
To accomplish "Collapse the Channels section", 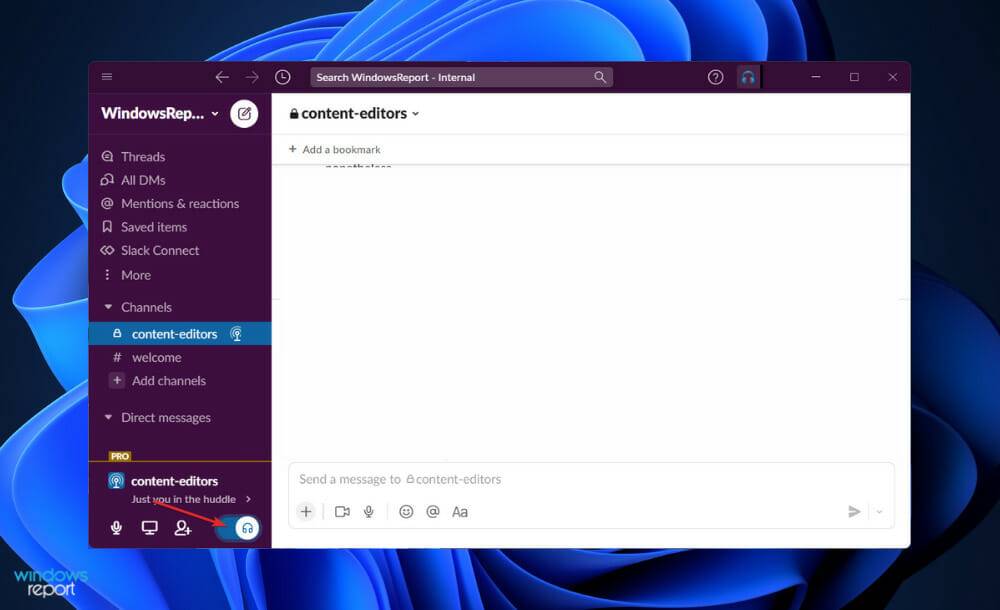I will point(109,307).
